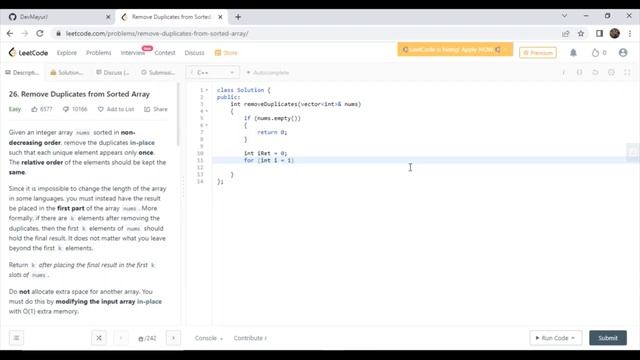Bookmark this page star

coord(581,33)
